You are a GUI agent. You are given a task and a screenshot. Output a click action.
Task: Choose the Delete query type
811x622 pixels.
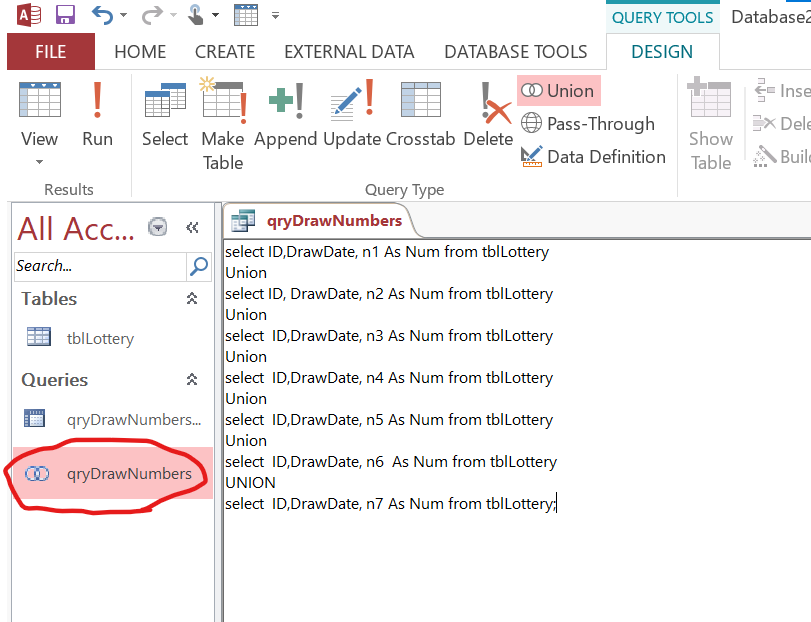488,115
